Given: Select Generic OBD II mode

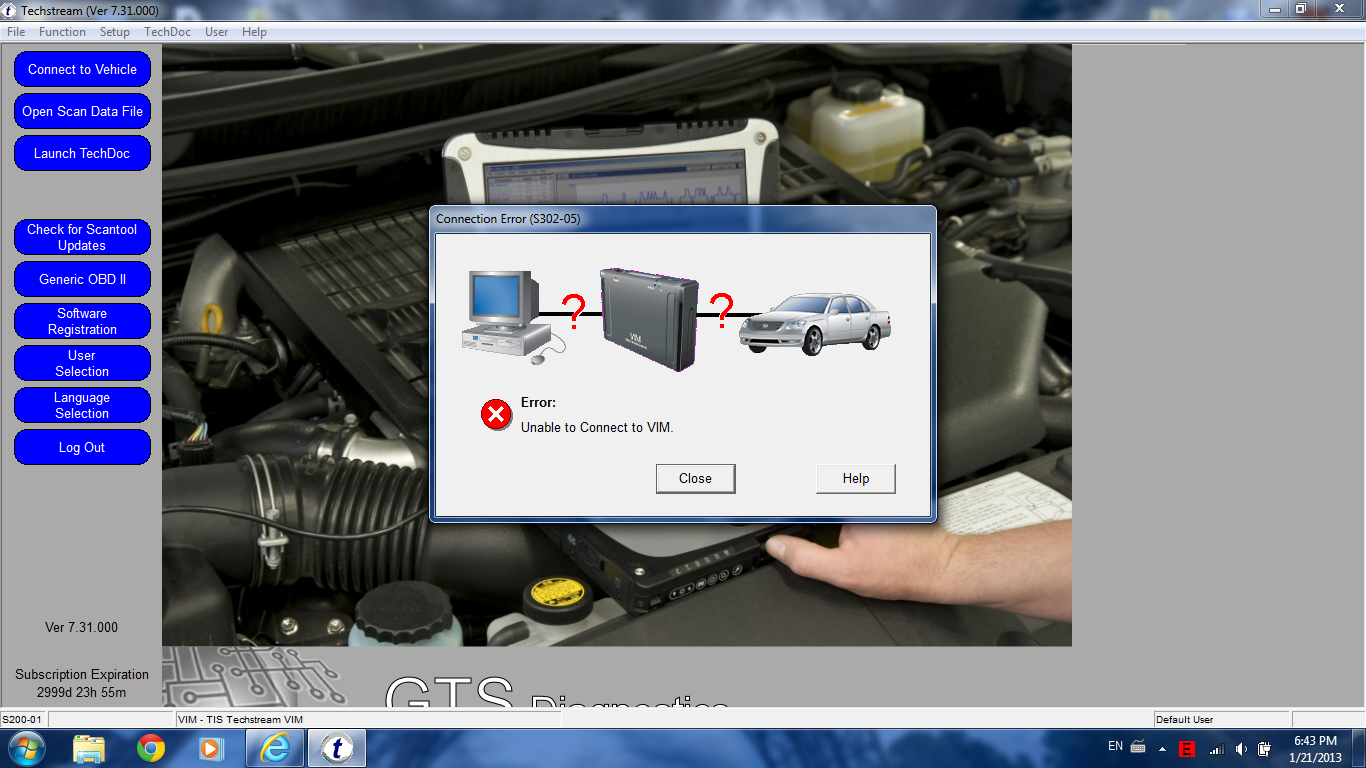Looking at the screenshot, I should click(82, 279).
